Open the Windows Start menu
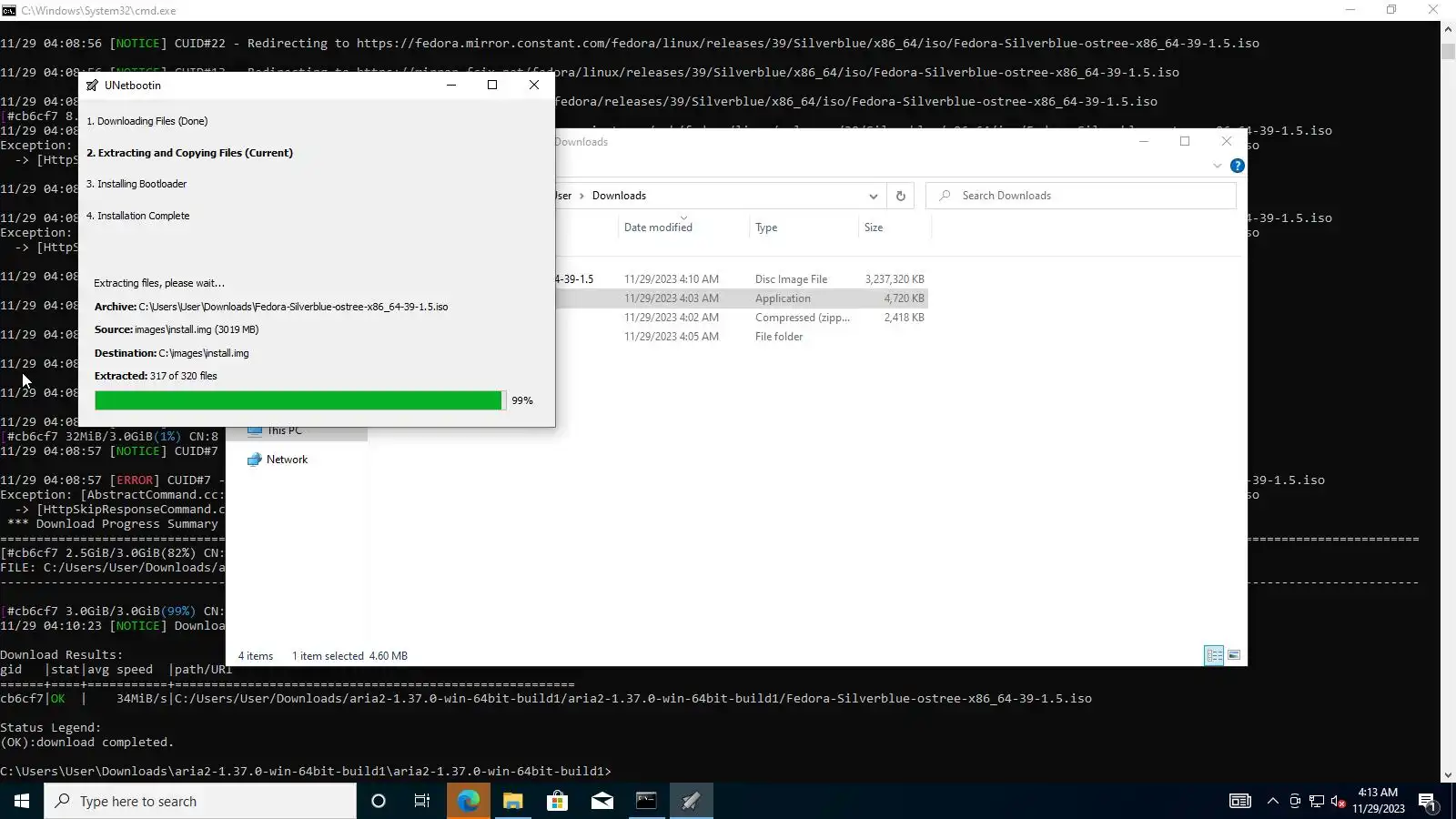This screenshot has height=819, width=1456. (22, 801)
